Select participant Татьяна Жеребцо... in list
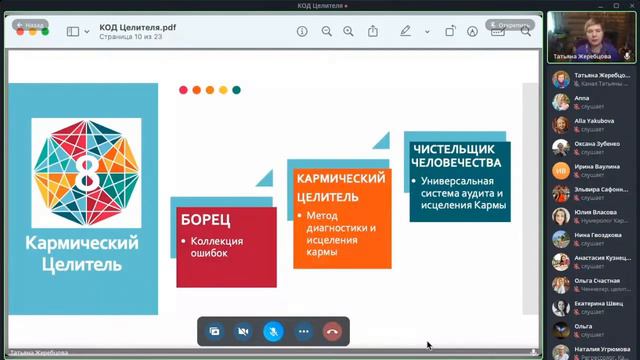640x360 pixels. tap(591, 79)
